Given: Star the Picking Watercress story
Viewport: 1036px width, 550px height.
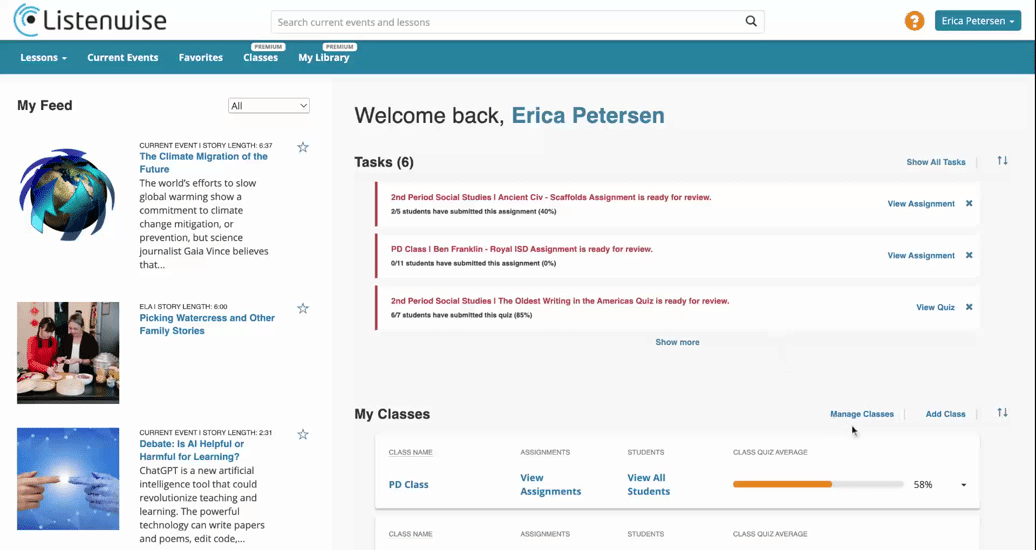Looking at the screenshot, I should (303, 309).
